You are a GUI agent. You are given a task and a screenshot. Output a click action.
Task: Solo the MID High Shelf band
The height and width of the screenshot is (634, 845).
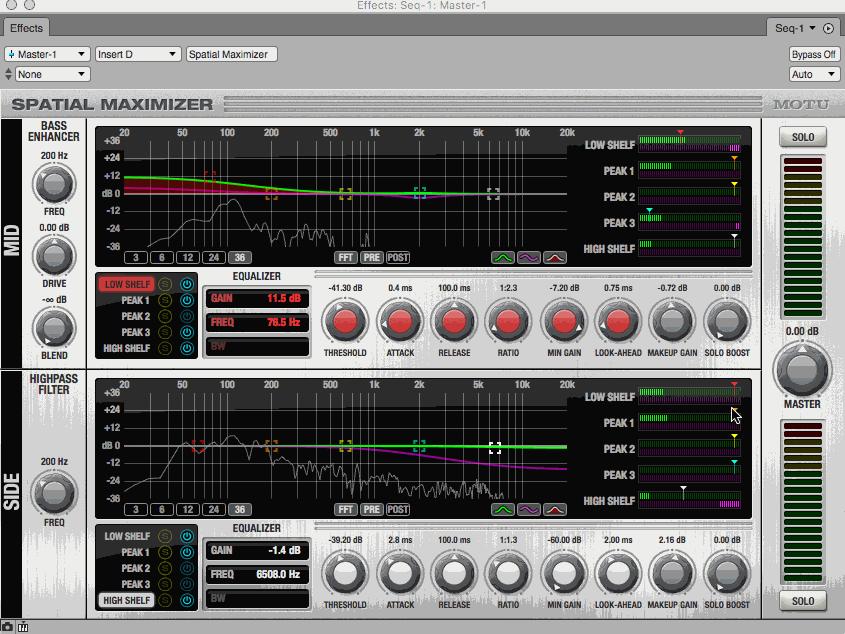165,348
